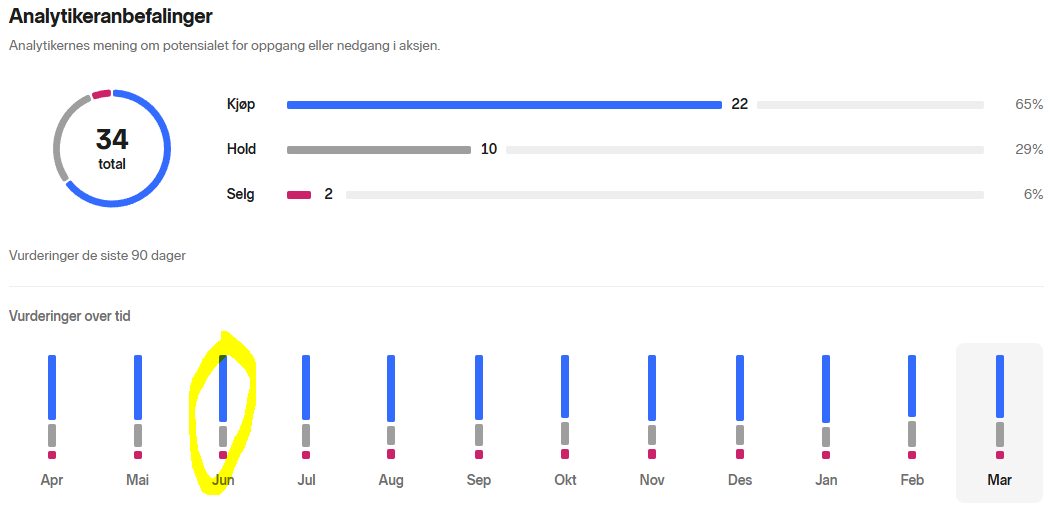Click the gray Hold progress bar
This screenshot has height=505, width=1053.
click(x=379, y=150)
